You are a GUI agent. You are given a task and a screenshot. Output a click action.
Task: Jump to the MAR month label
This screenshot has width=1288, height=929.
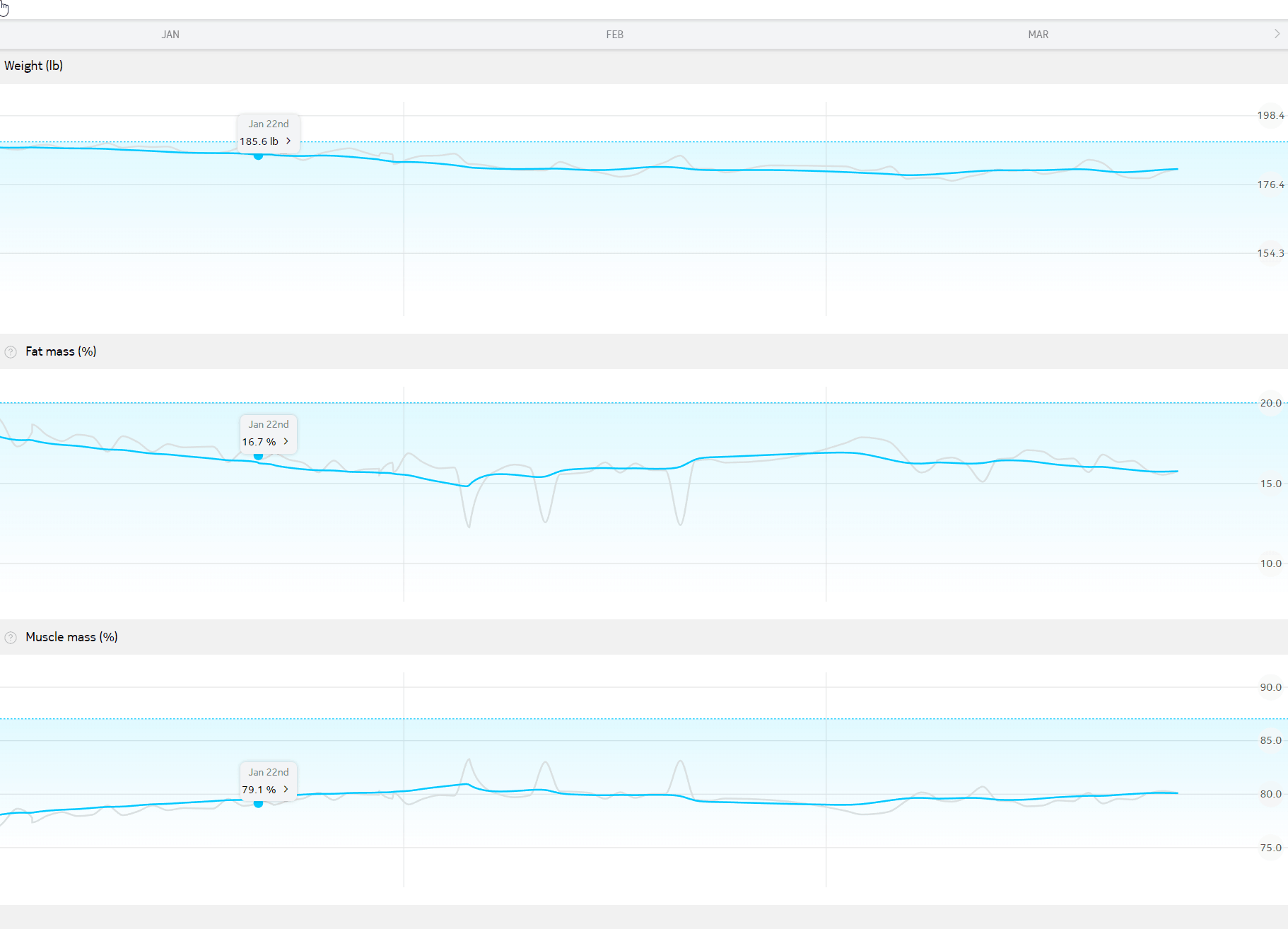[1038, 35]
